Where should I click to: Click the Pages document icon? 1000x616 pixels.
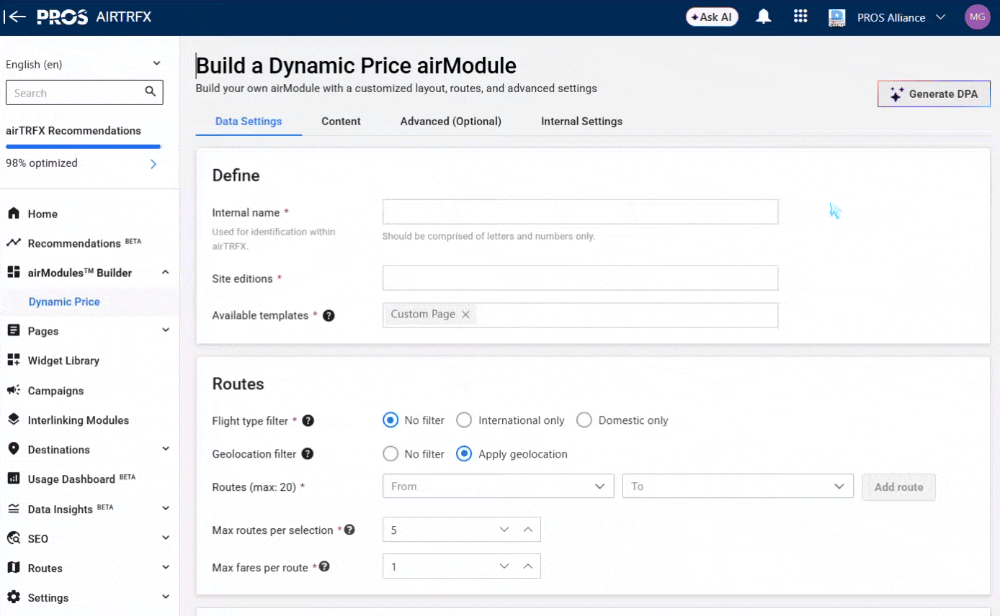pyautogui.click(x=13, y=330)
